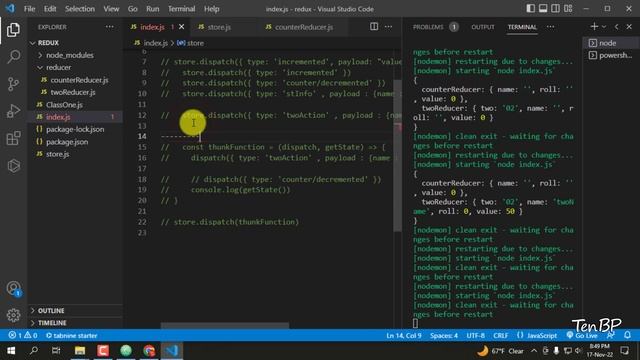Open the Edit menu
The image size is (640, 360).
point(50,9)
